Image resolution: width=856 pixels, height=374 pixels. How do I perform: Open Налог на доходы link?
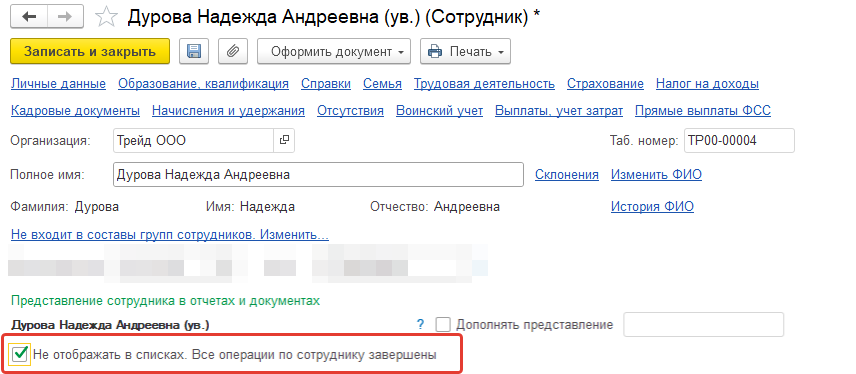[x=708, y=84]
